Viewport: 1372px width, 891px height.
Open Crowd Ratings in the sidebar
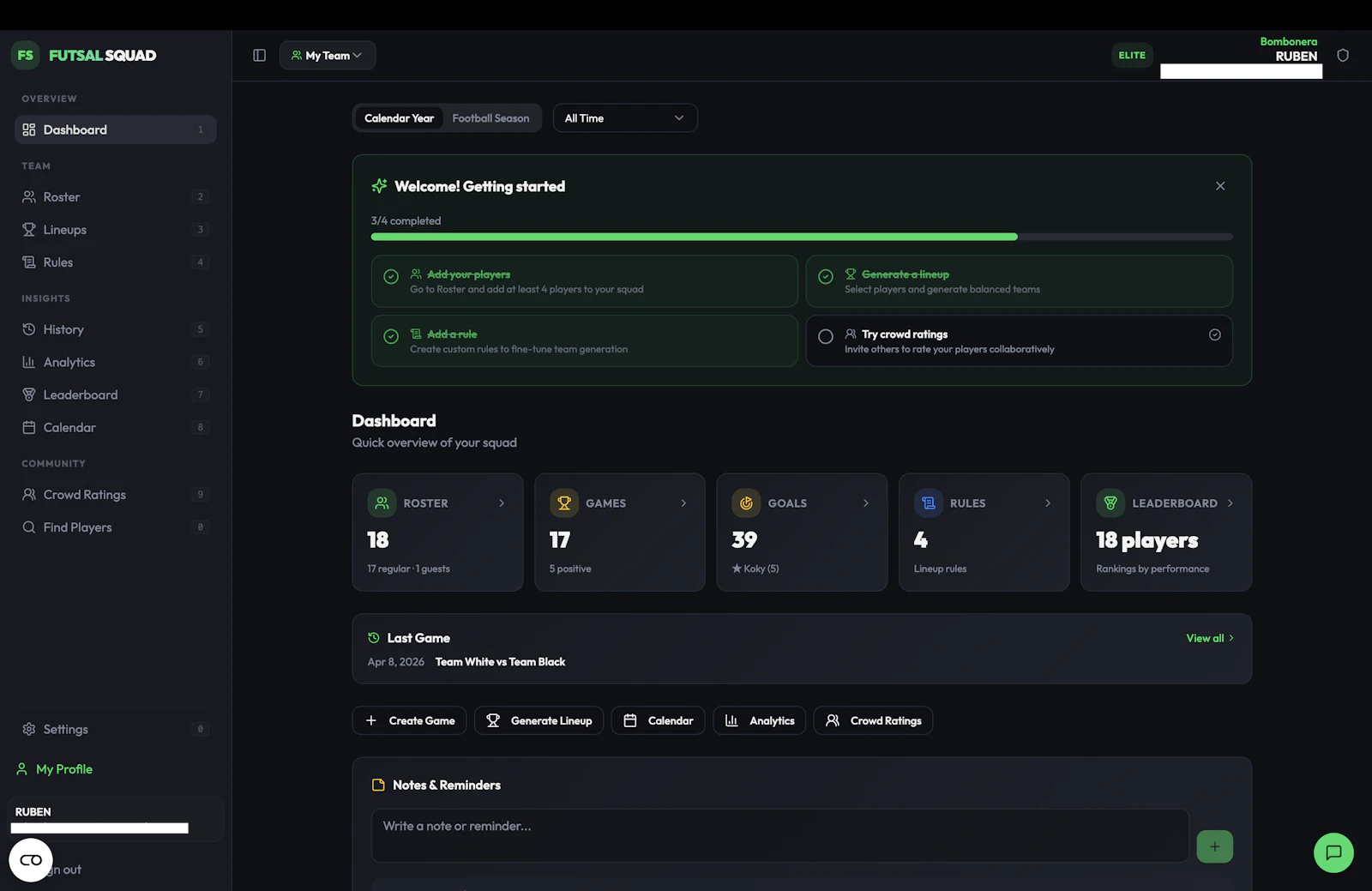point(116,494)
